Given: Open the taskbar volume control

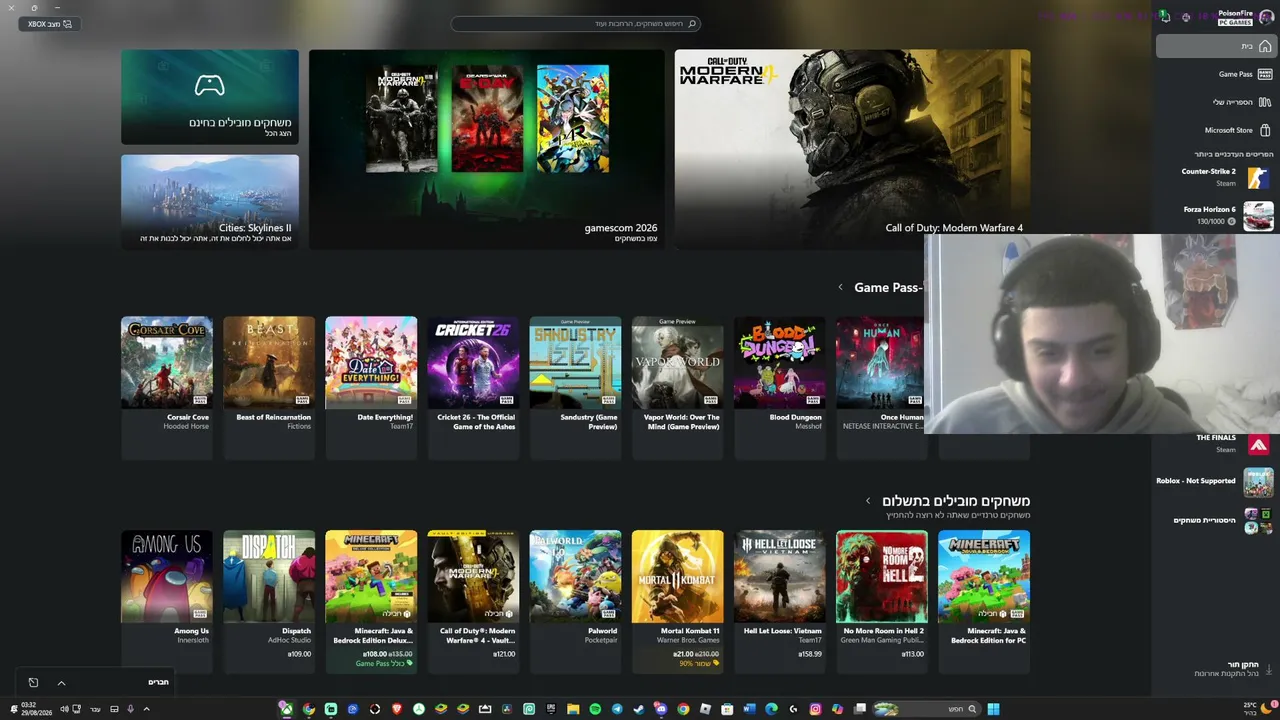Looking at the screenshot, I should click(x=64, y=709).
